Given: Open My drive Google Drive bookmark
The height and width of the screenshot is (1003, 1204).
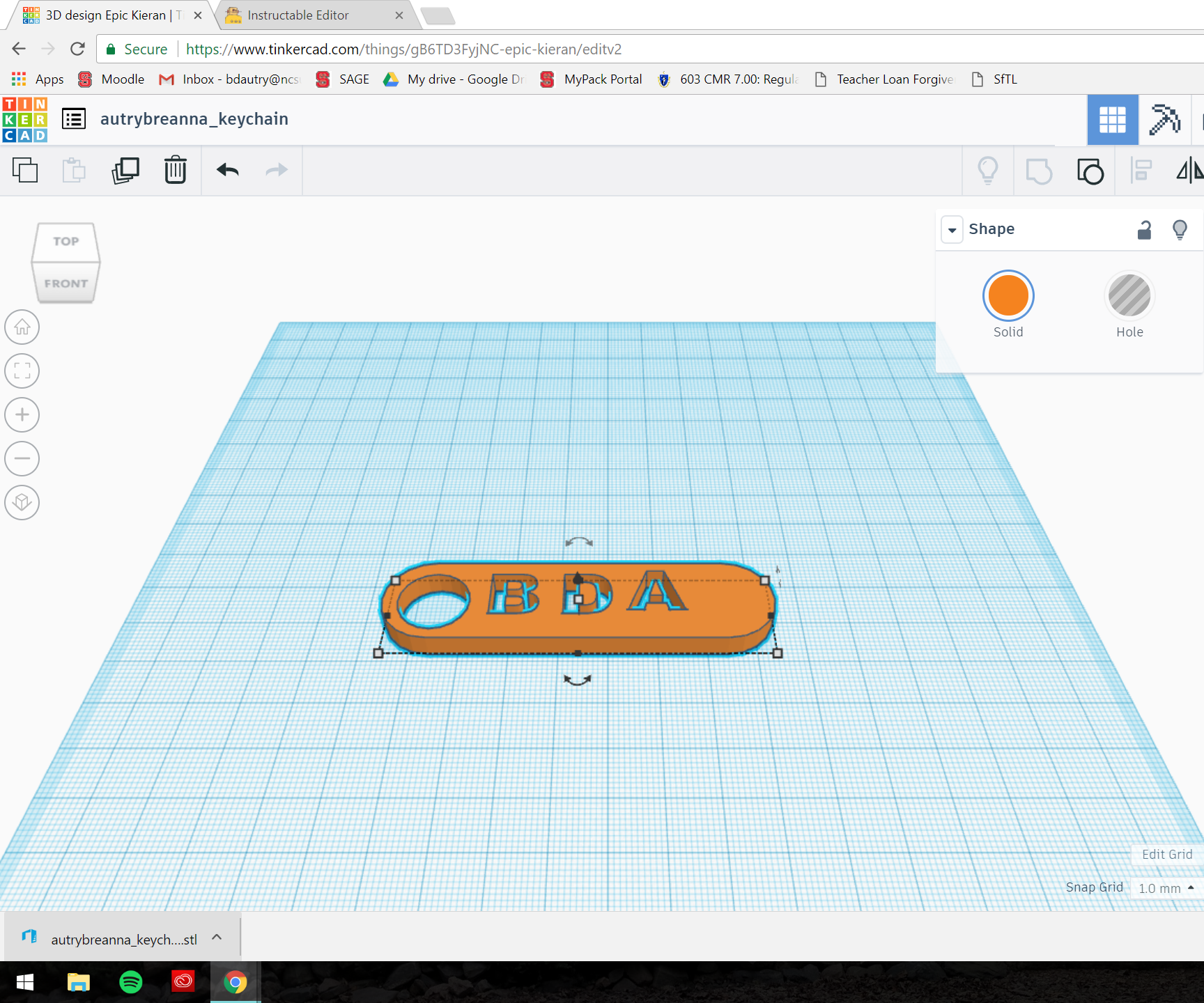Looking at the screenshot, I should coord(454,79).
